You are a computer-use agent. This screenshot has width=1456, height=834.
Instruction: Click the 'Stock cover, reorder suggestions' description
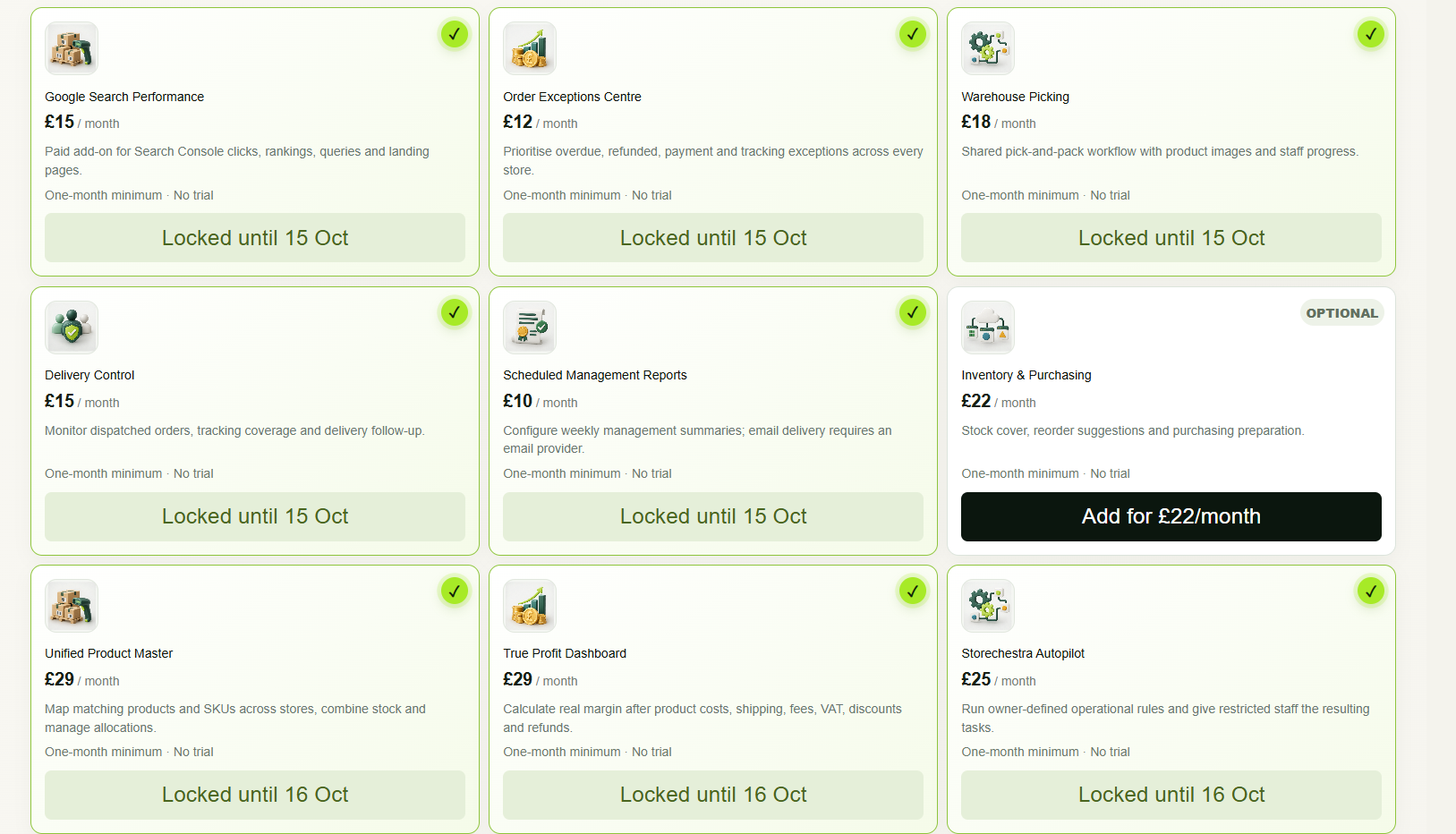(x=1133, y=430)
